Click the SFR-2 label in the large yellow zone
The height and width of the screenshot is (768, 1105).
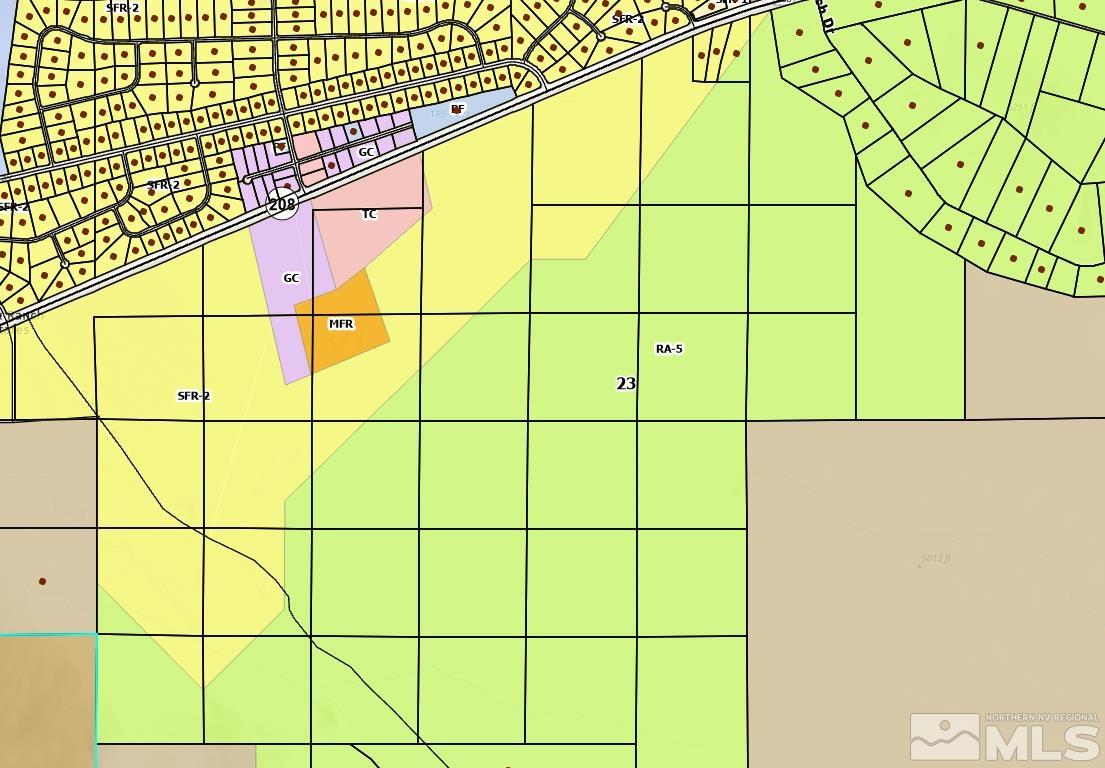coord(193,396)
